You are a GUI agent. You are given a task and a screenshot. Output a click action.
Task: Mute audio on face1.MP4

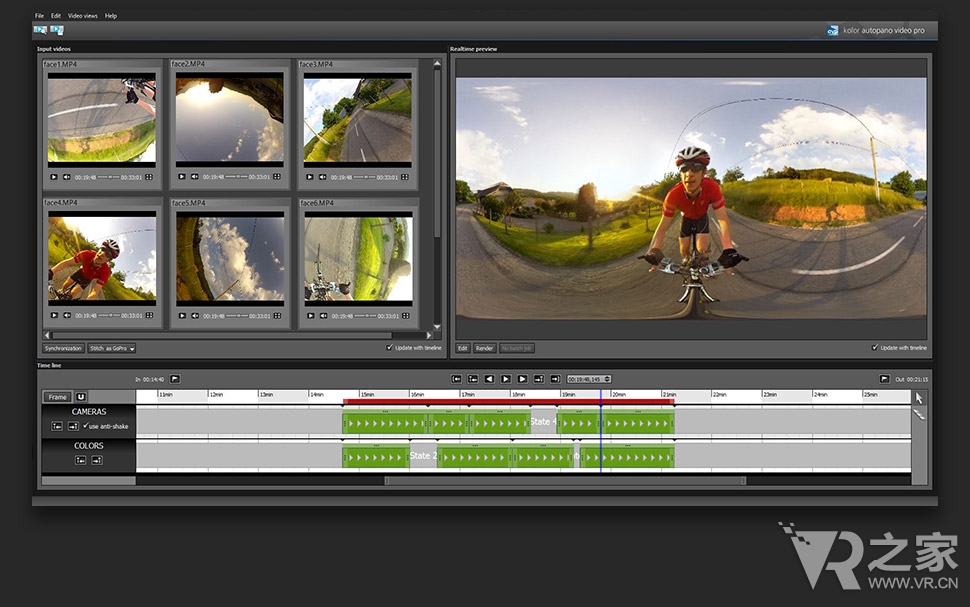[67, 177]
